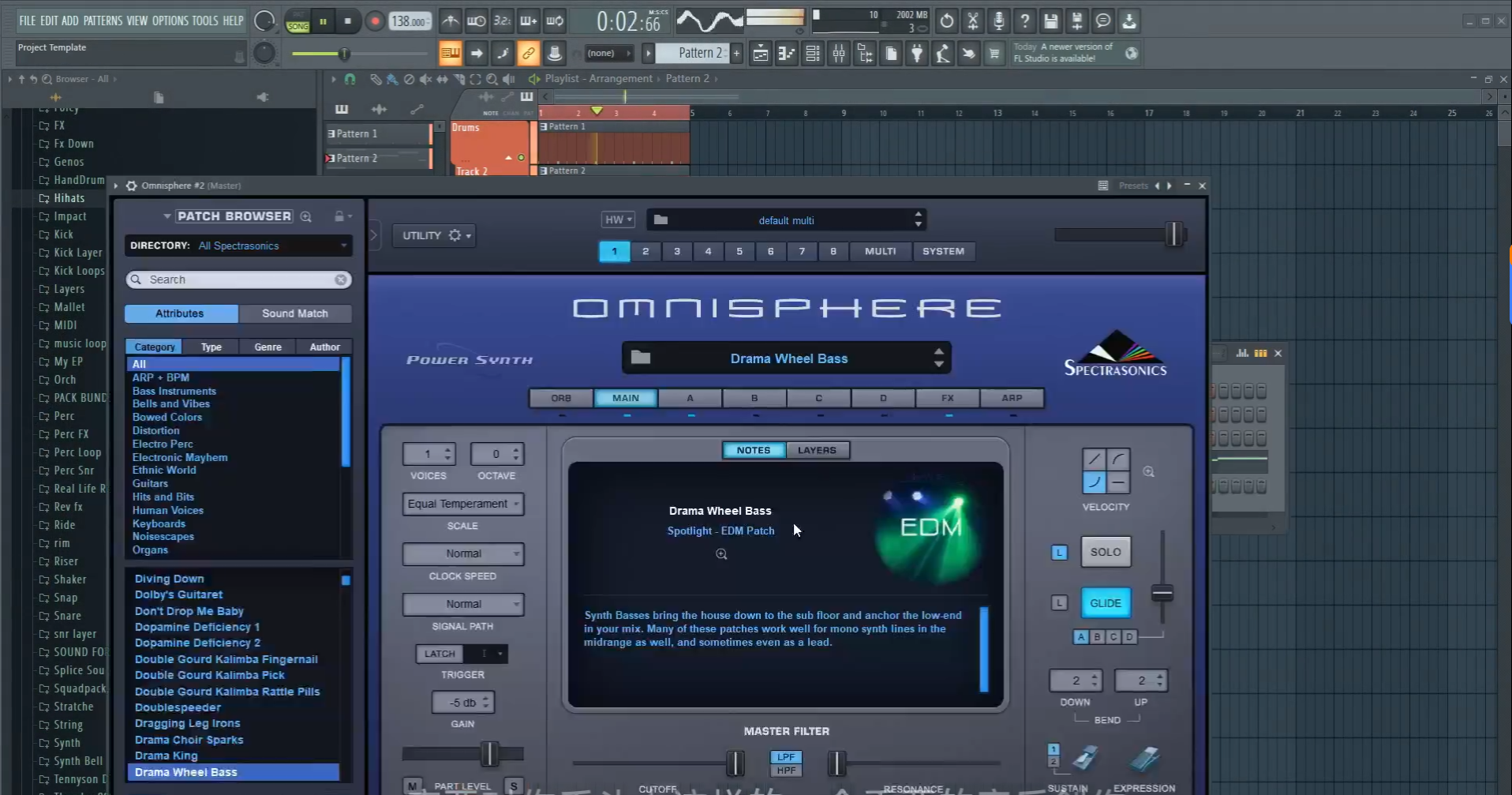1512x795 pixels.
Task: Open the plugin picker plug icon
Action: point(916,54)
